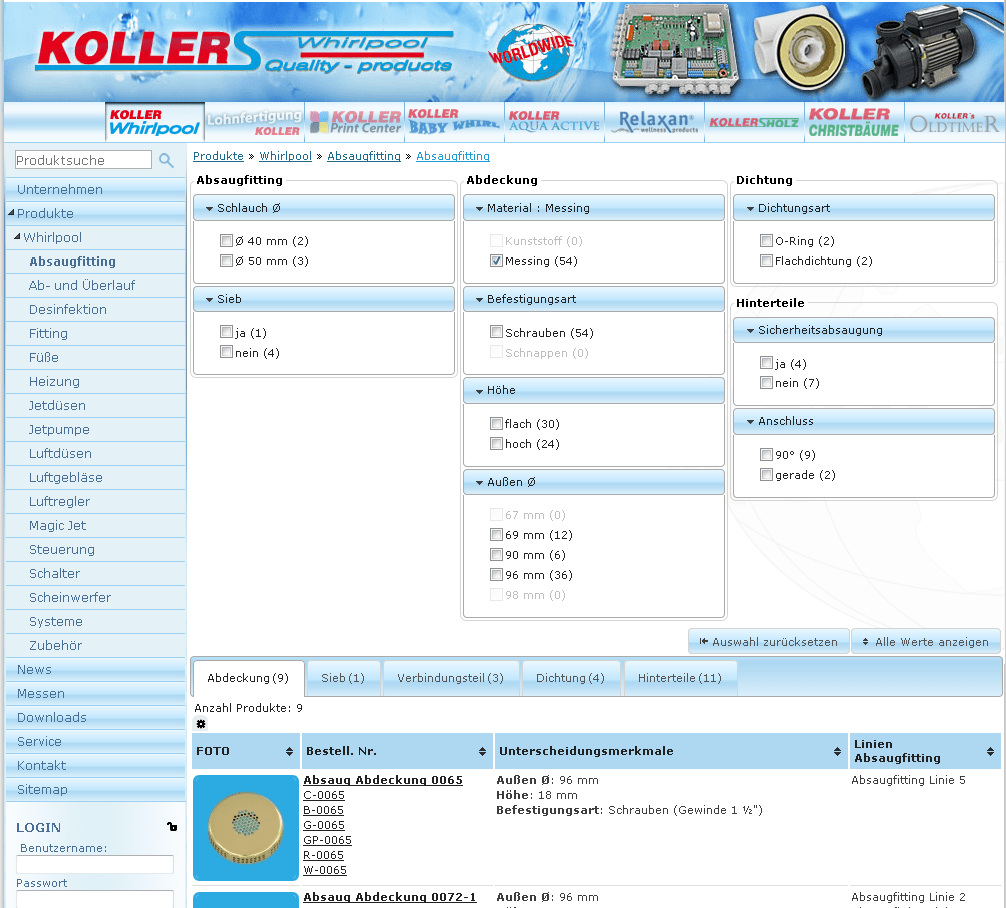Screen dimensions: 1006x908
Task: Open the Koller Aqua Active logo
Action: [554, 122]
